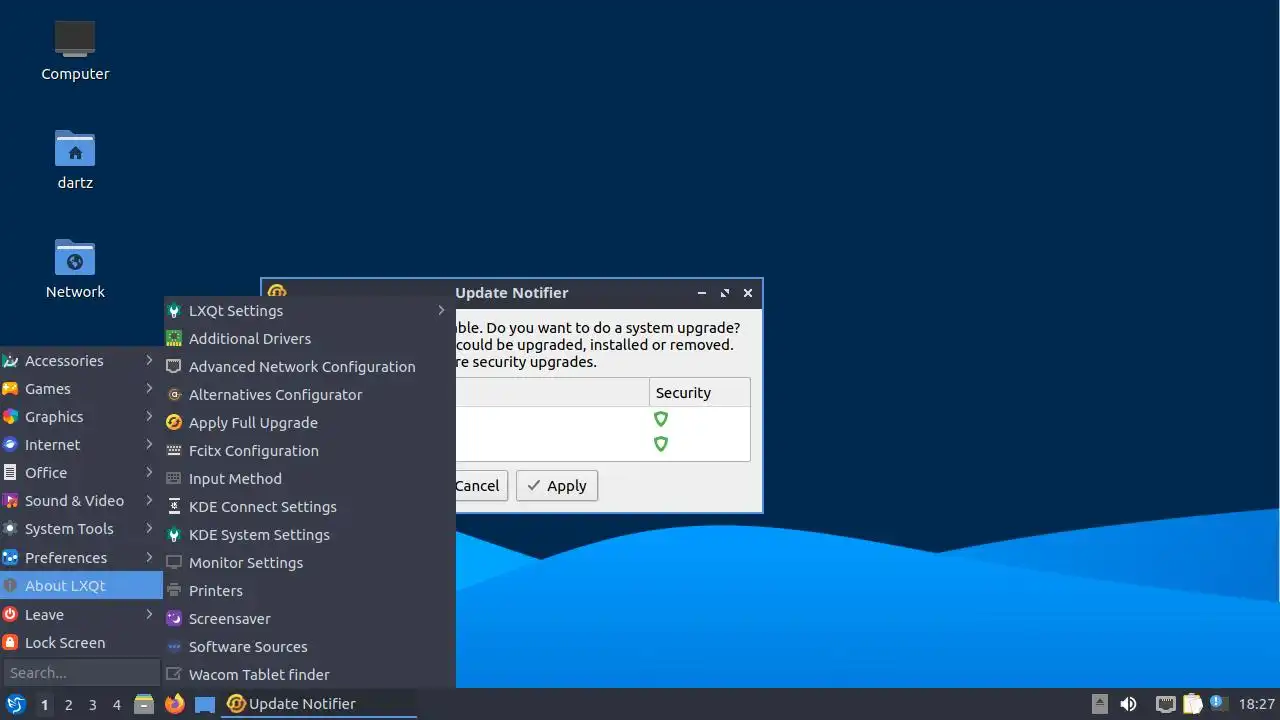
Task: Open the Preferences menu category
Action: point(81,558)
